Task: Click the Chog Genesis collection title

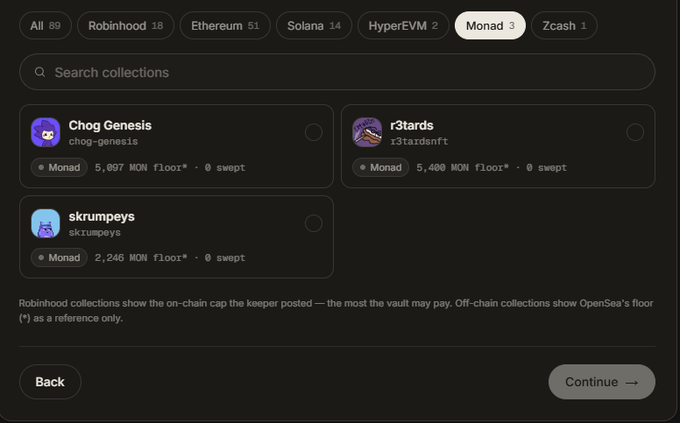Action: tap(110, 125)
